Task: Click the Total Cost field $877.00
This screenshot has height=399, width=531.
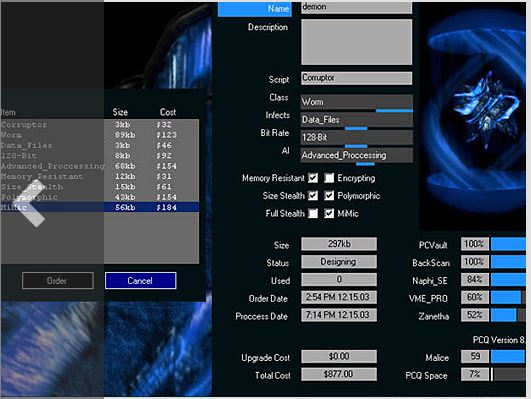Action: click(x=339, y=374)
